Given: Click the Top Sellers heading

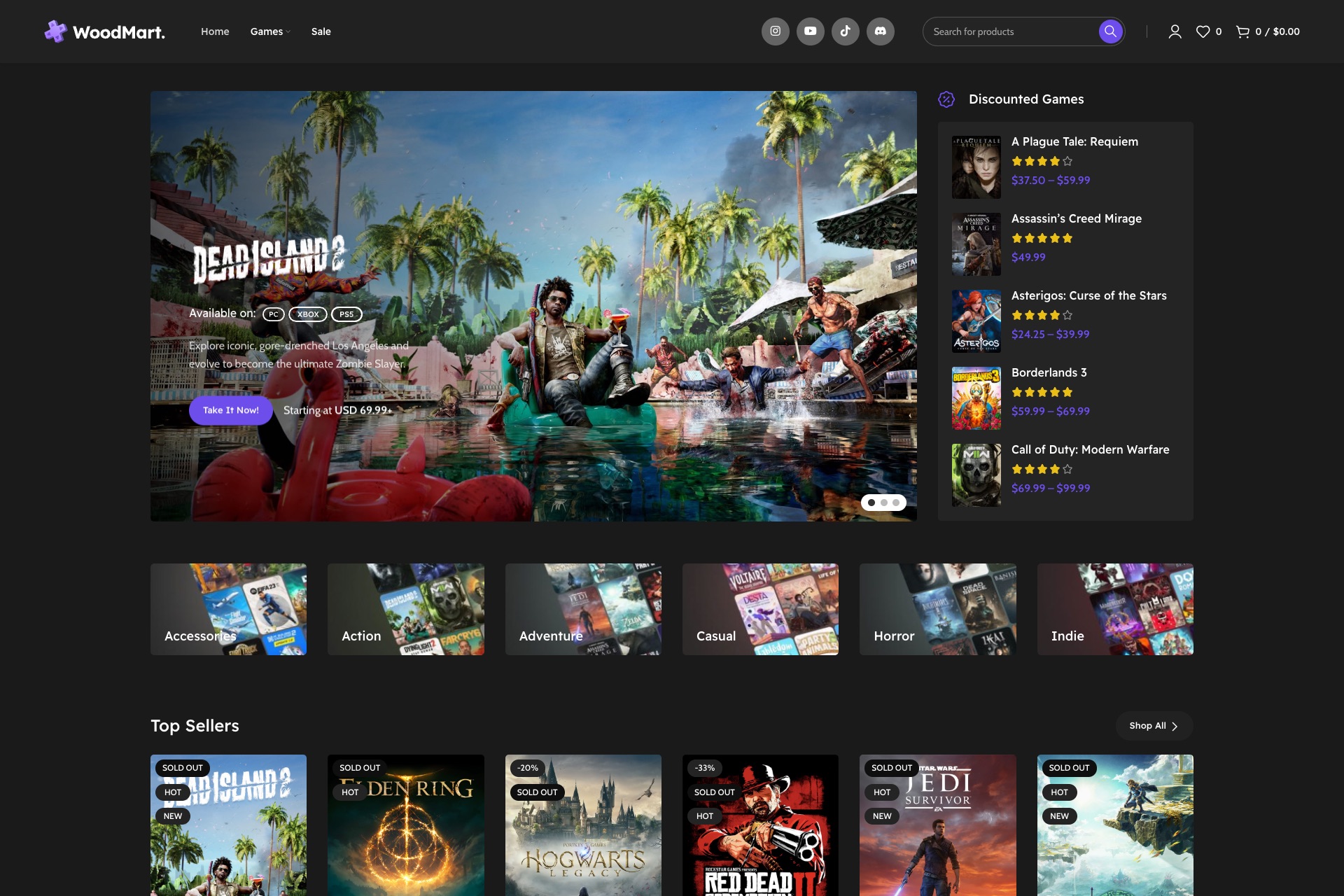Looking at the screenshot, I should click(x=195, y=726).
